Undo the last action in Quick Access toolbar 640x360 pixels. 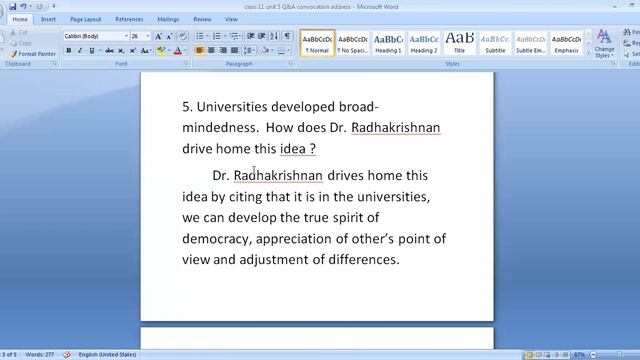[23, 7]
